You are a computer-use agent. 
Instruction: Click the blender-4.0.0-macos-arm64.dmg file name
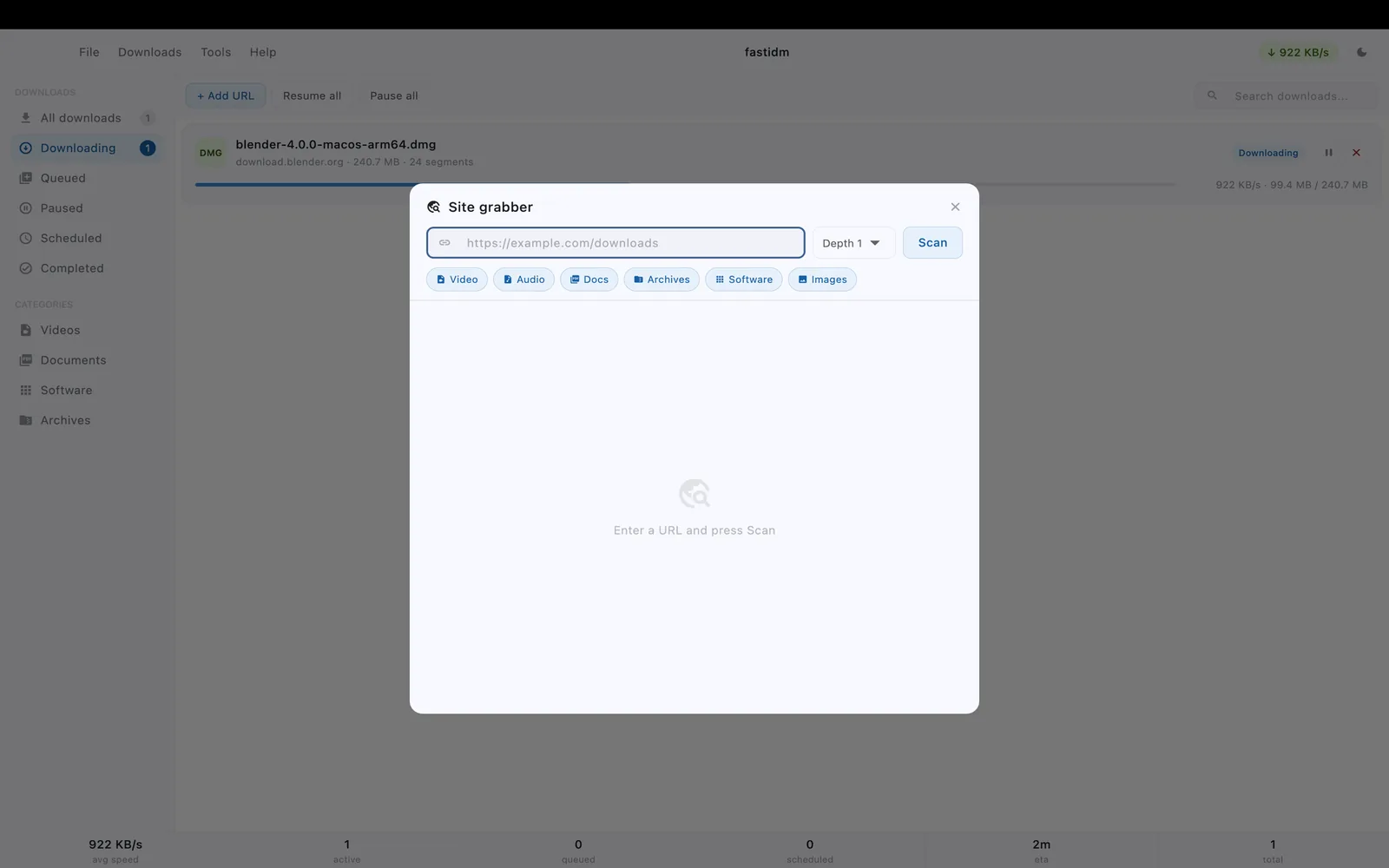click(x=336, y=144)
